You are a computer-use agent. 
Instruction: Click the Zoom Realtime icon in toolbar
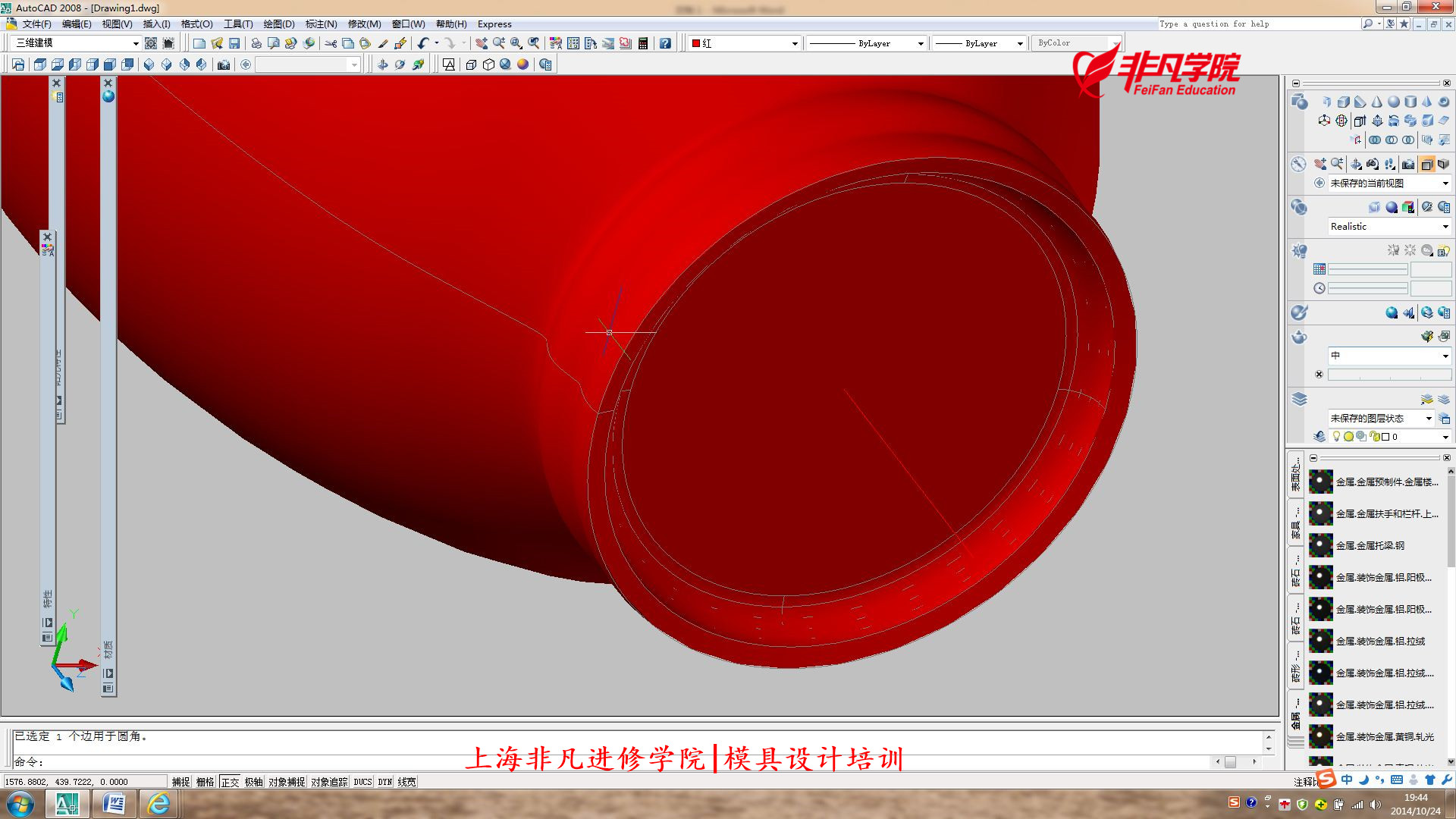click(x=498, y=43)
